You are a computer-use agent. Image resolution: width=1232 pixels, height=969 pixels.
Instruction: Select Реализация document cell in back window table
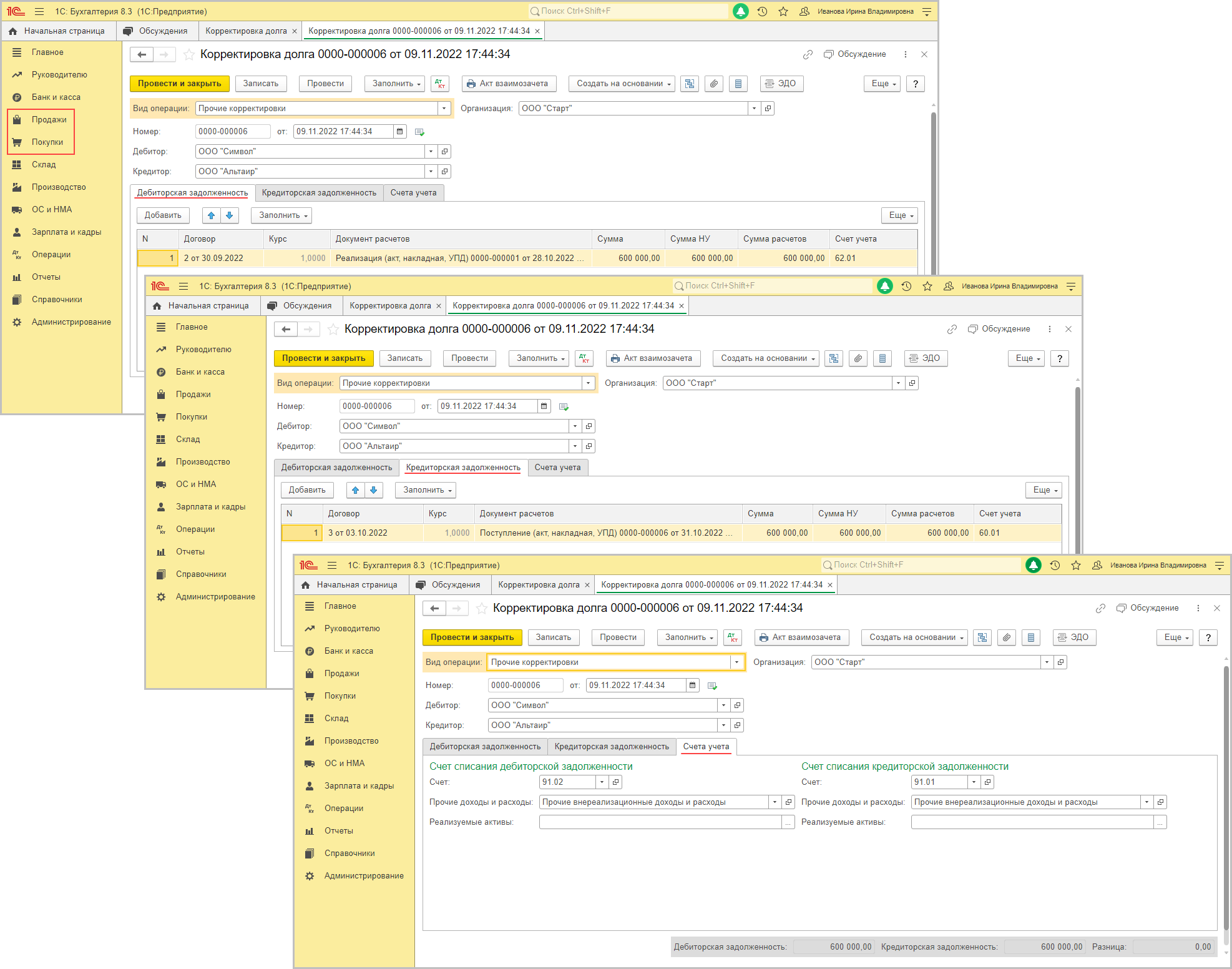click(x=460, y=258)
